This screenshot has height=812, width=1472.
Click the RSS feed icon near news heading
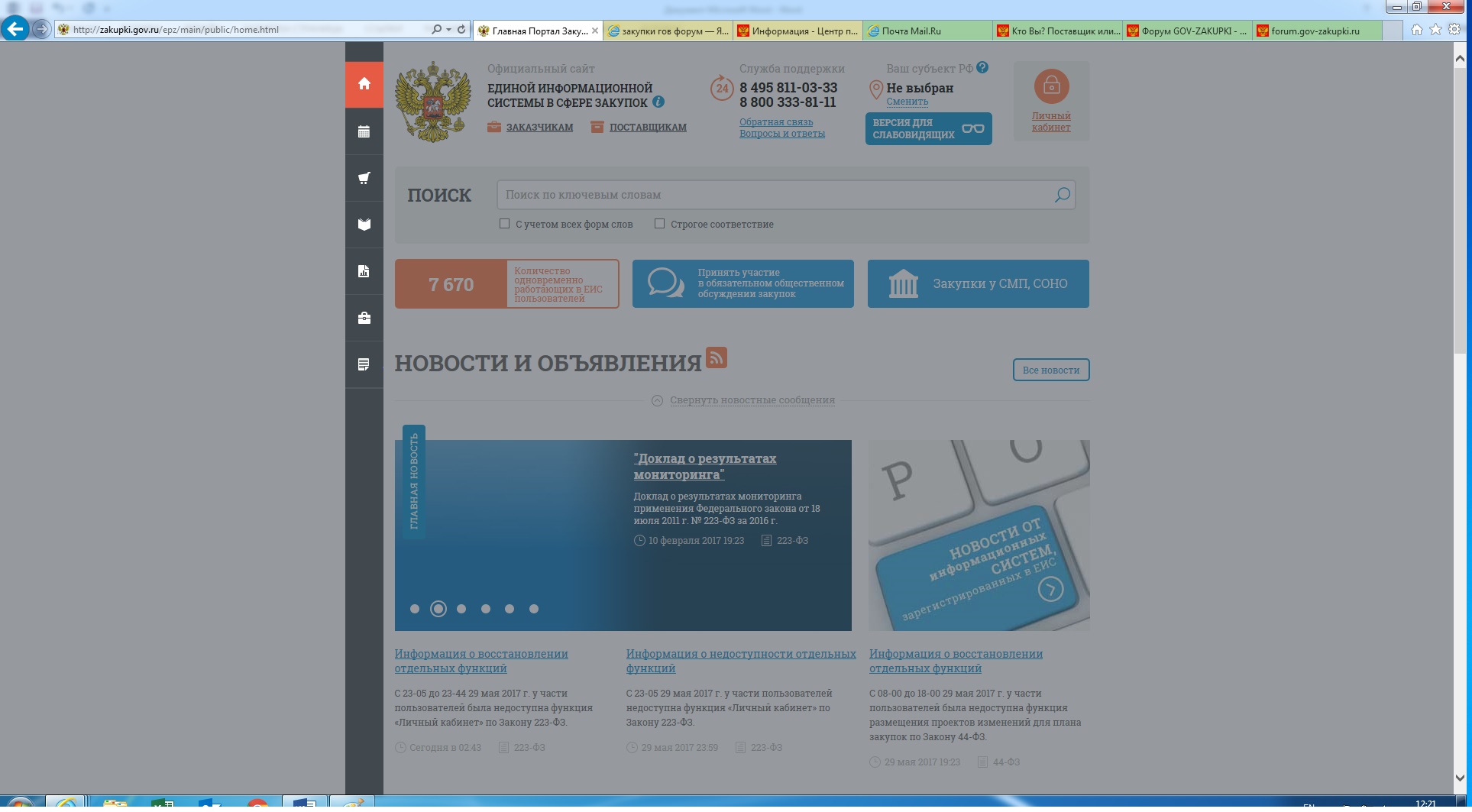[x=716, y=357]
